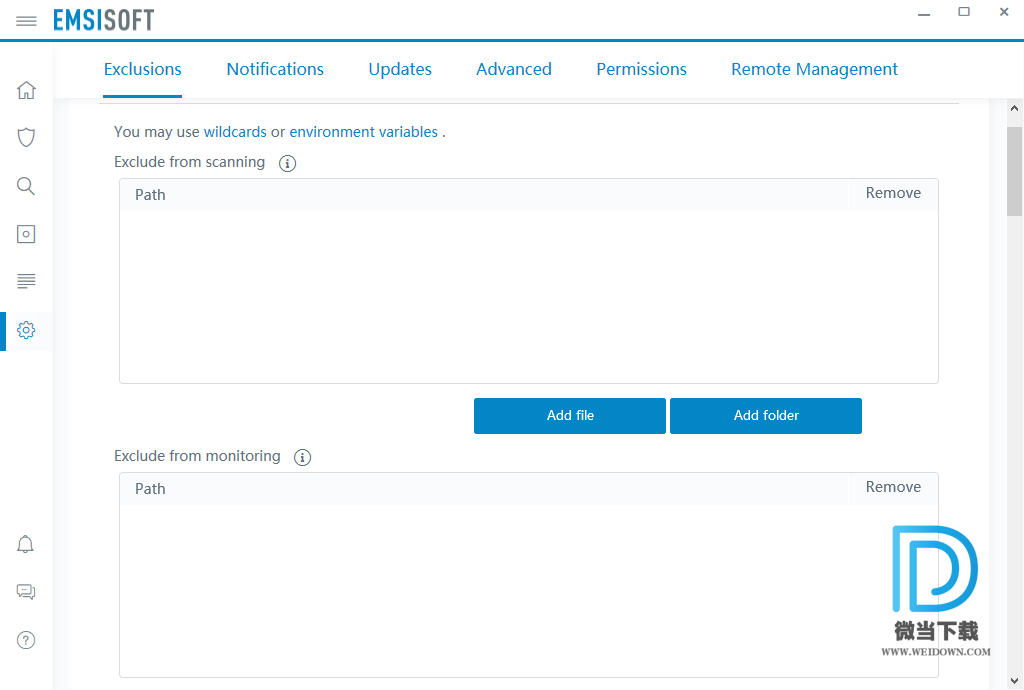
Task: Switch to the Permissions tab
Action: click(x=641, y=69)
